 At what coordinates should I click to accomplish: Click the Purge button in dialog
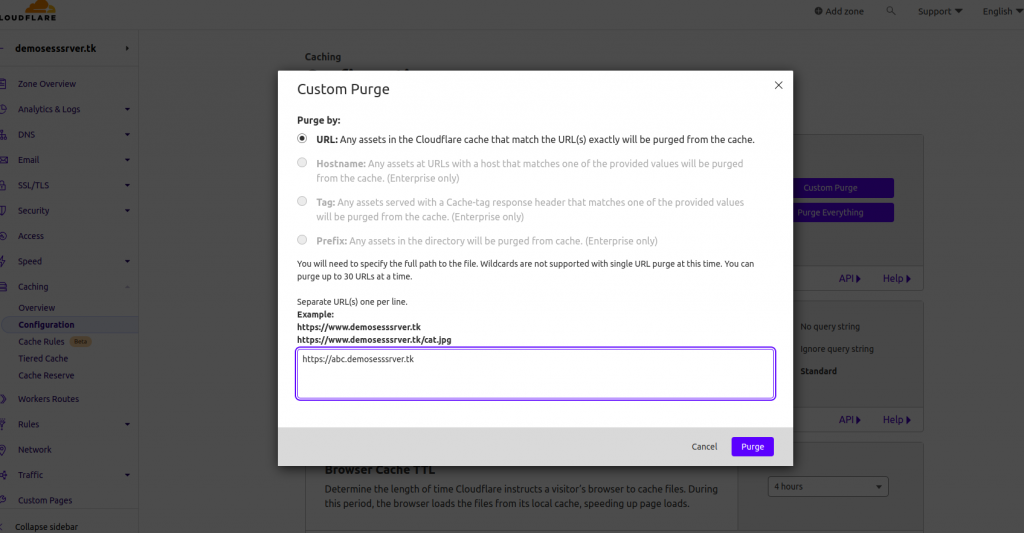tap(752, 447)
